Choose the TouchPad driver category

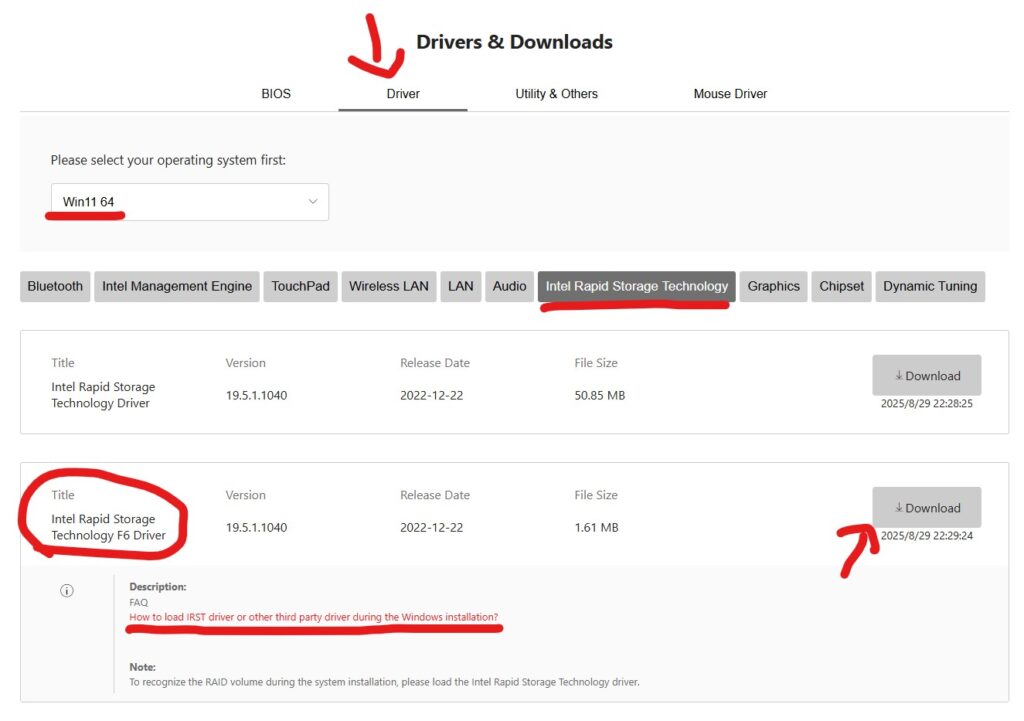[x=300, y=286]
